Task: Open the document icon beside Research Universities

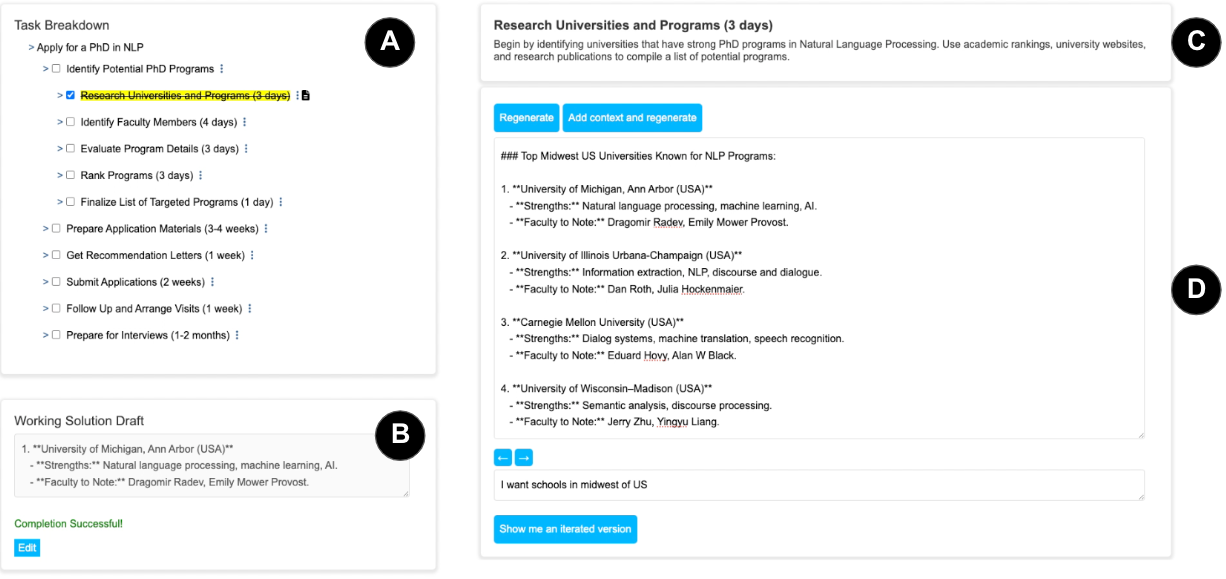Action: 306,96
